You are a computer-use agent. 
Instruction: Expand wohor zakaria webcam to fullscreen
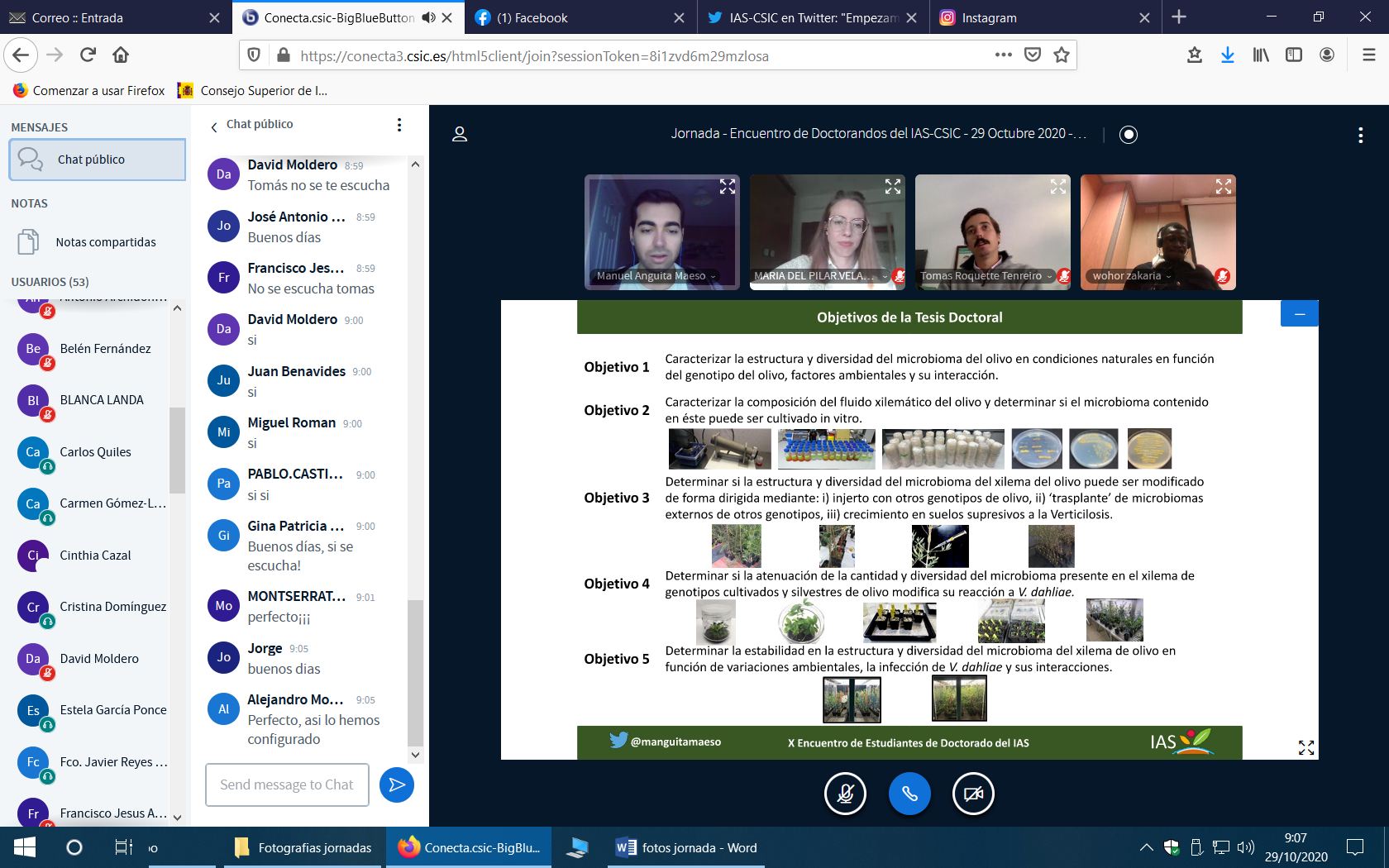tap(1223, 187)
